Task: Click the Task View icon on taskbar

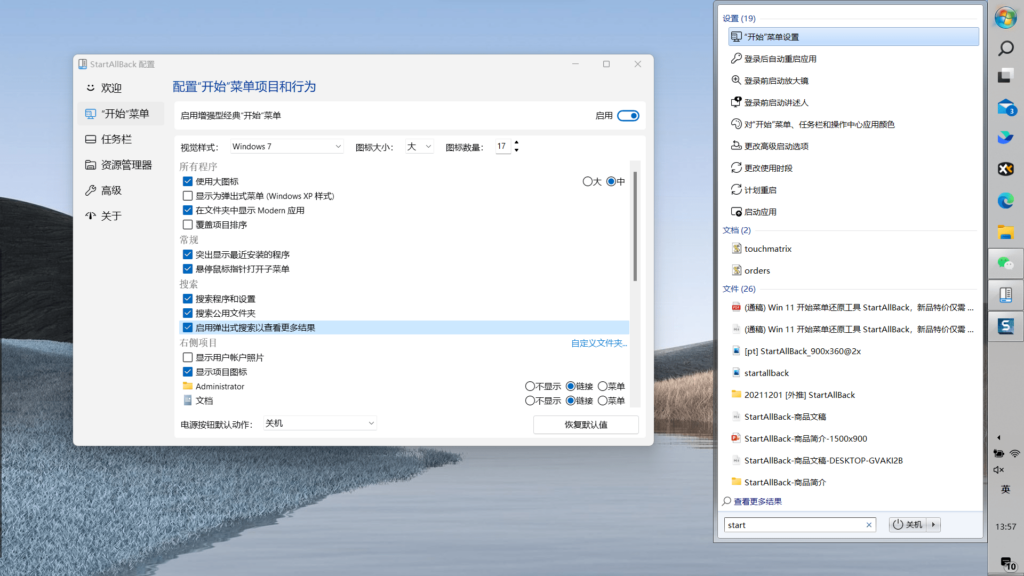Action: tap(1005, 76)
